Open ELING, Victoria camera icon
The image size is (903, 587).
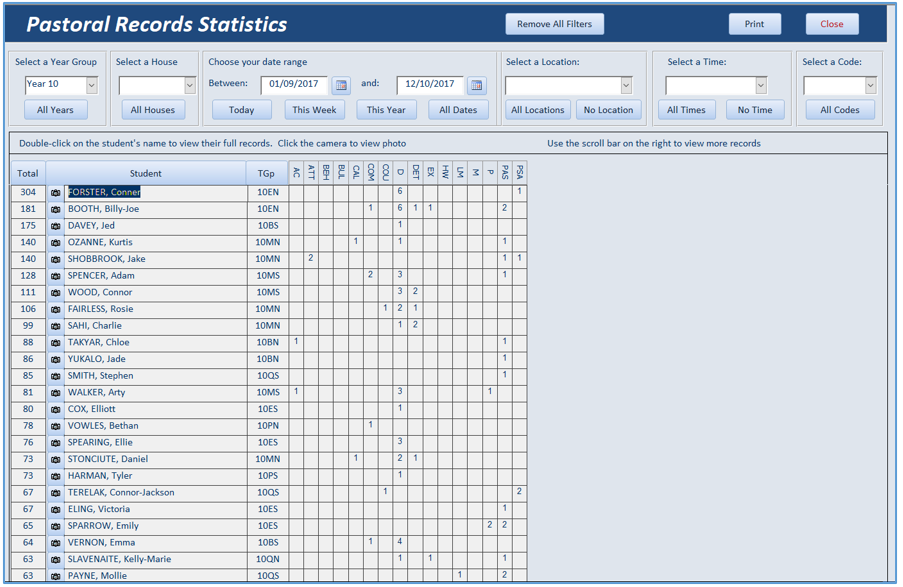pyautogui.click(x=55, y=510)
